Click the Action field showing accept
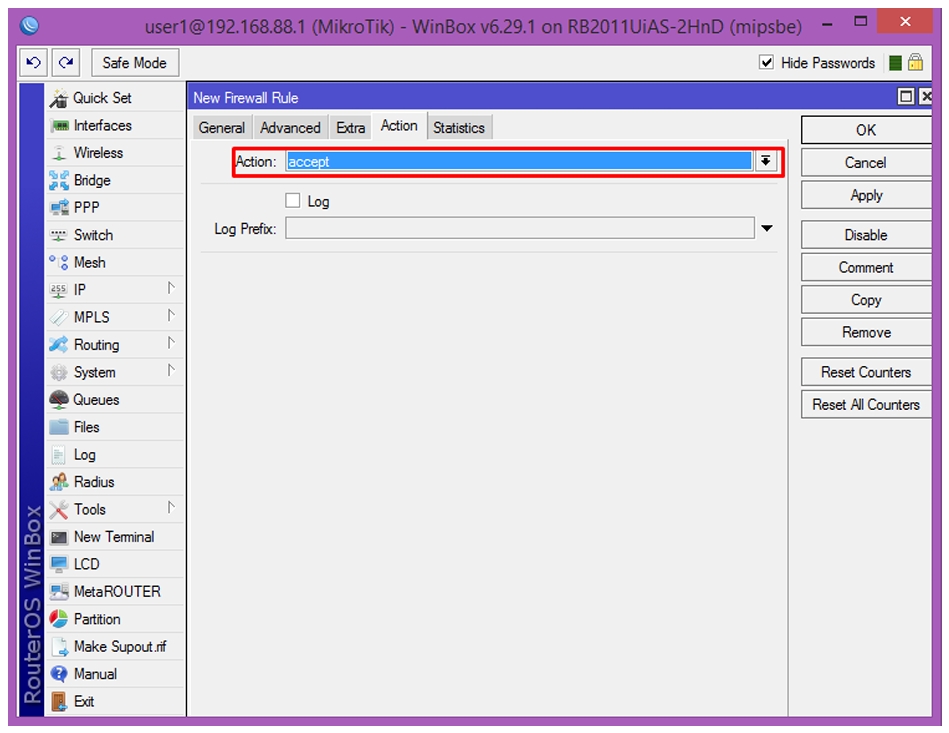Image resolution: width=949 pixels, height=733 pixels. [x=519, y=162]
